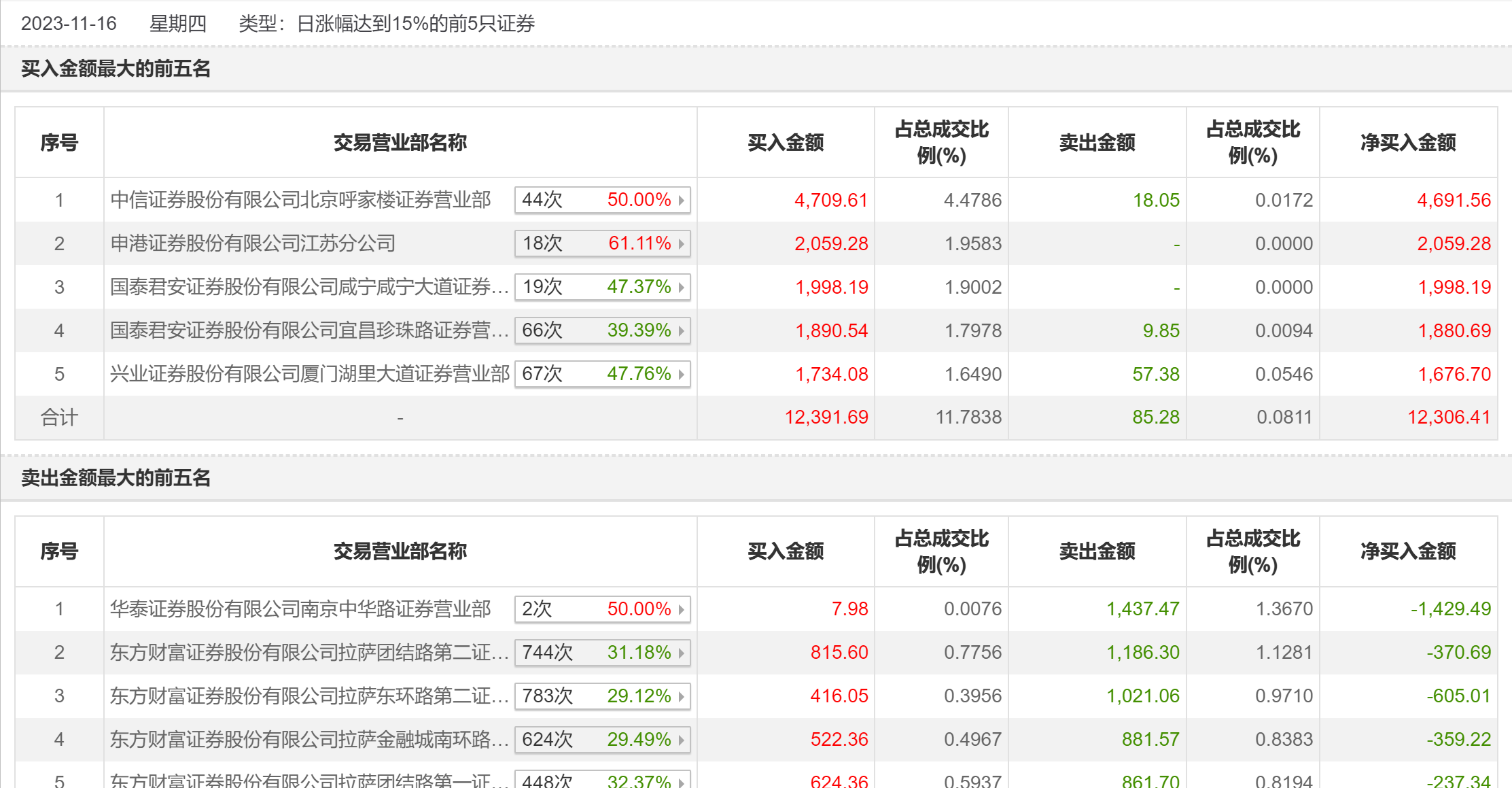Image resolution: width=1512 pixels, height=788 pixels.
Task: Open the 448次 32.37% stats dropdown
Action: click(x=602, y=781)
